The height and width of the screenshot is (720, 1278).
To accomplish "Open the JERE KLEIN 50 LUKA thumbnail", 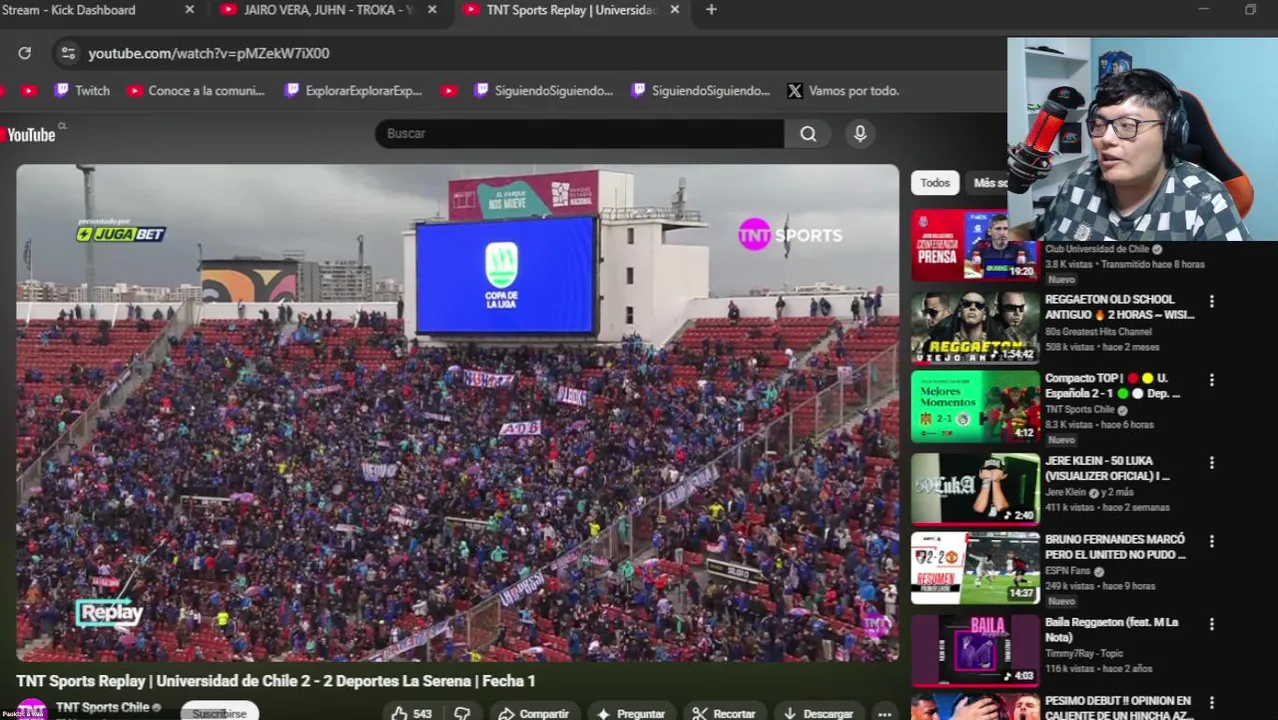I will coord(975,488).
